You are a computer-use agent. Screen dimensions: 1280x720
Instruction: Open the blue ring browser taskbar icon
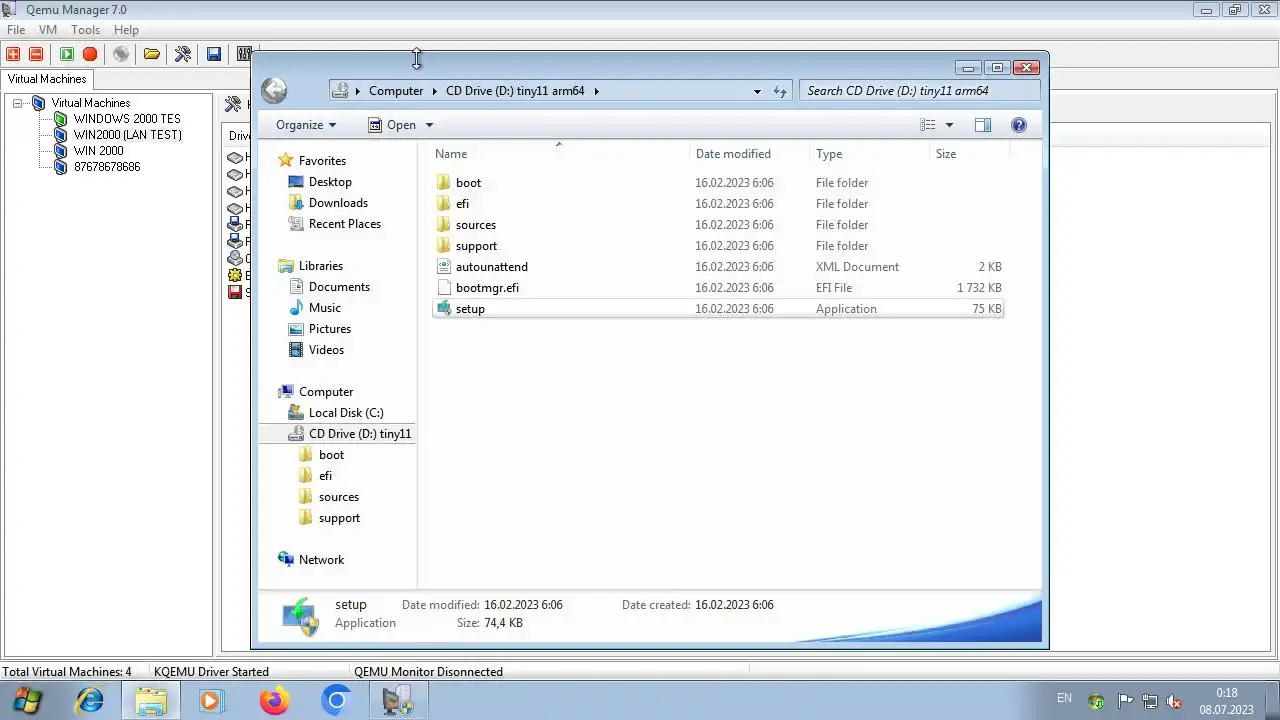337,701
